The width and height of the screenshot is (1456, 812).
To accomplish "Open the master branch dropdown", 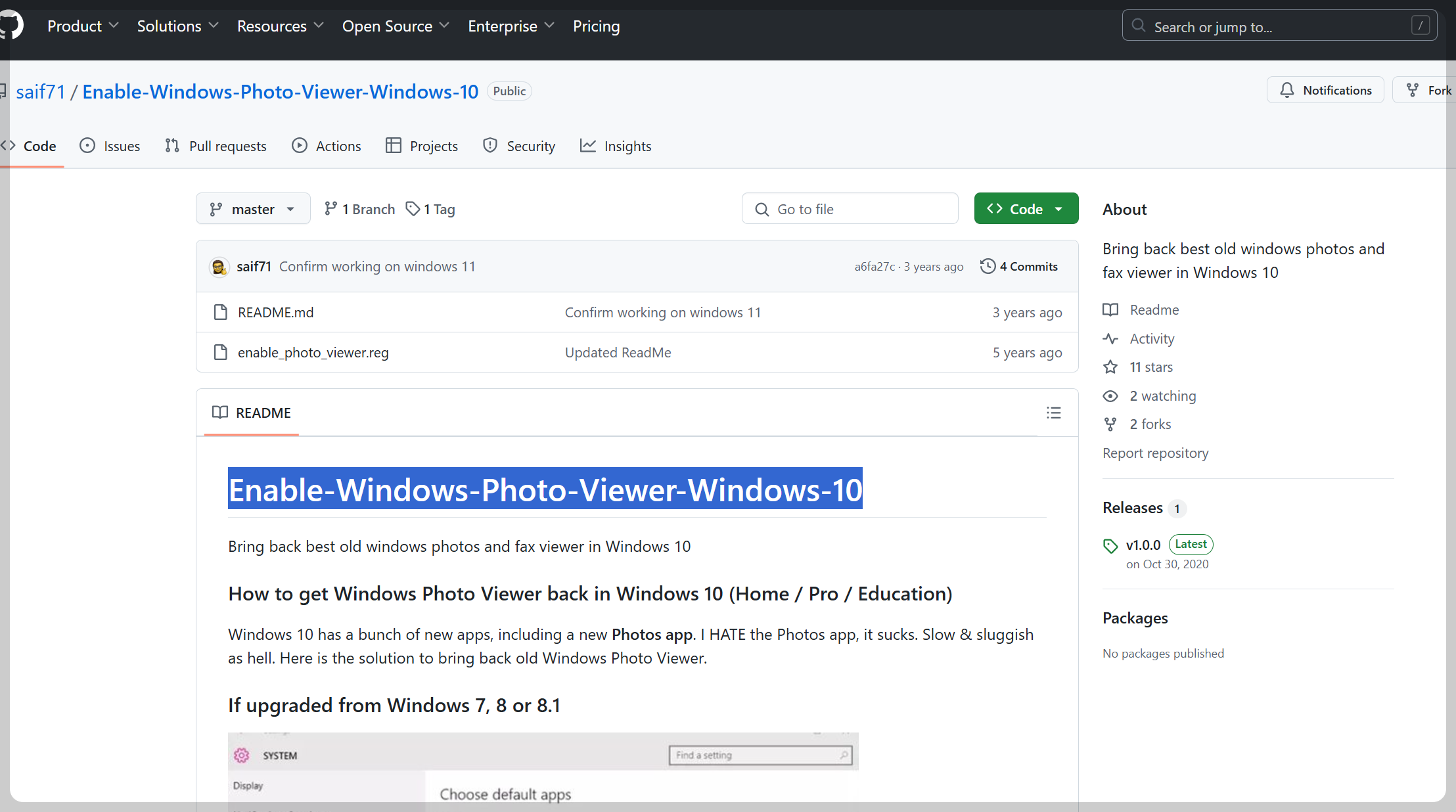I will (x=253, y=209).
